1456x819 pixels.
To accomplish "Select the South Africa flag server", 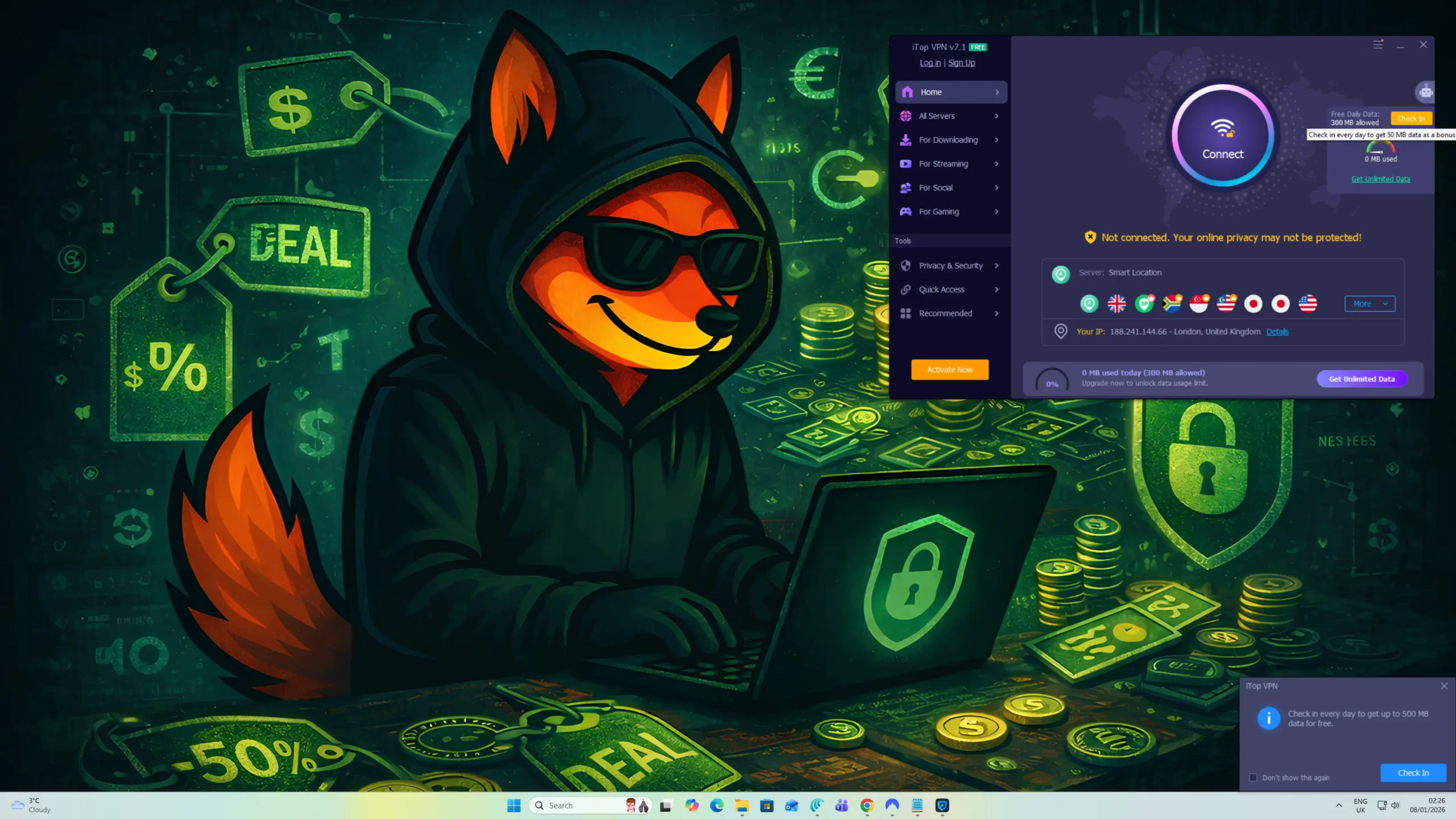I will (x=1172, y=304).
